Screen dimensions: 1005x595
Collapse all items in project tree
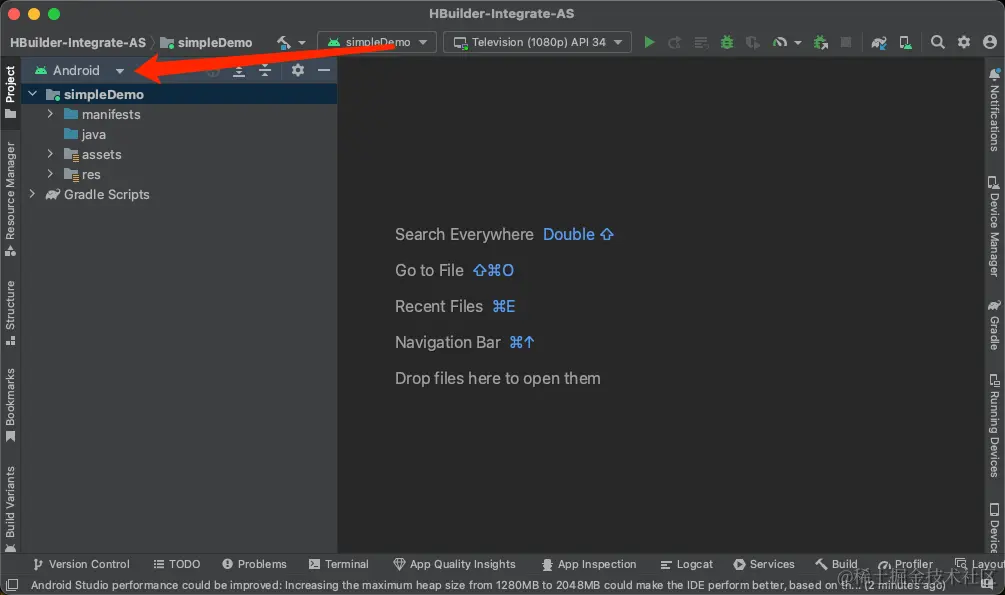pos(265,71)
